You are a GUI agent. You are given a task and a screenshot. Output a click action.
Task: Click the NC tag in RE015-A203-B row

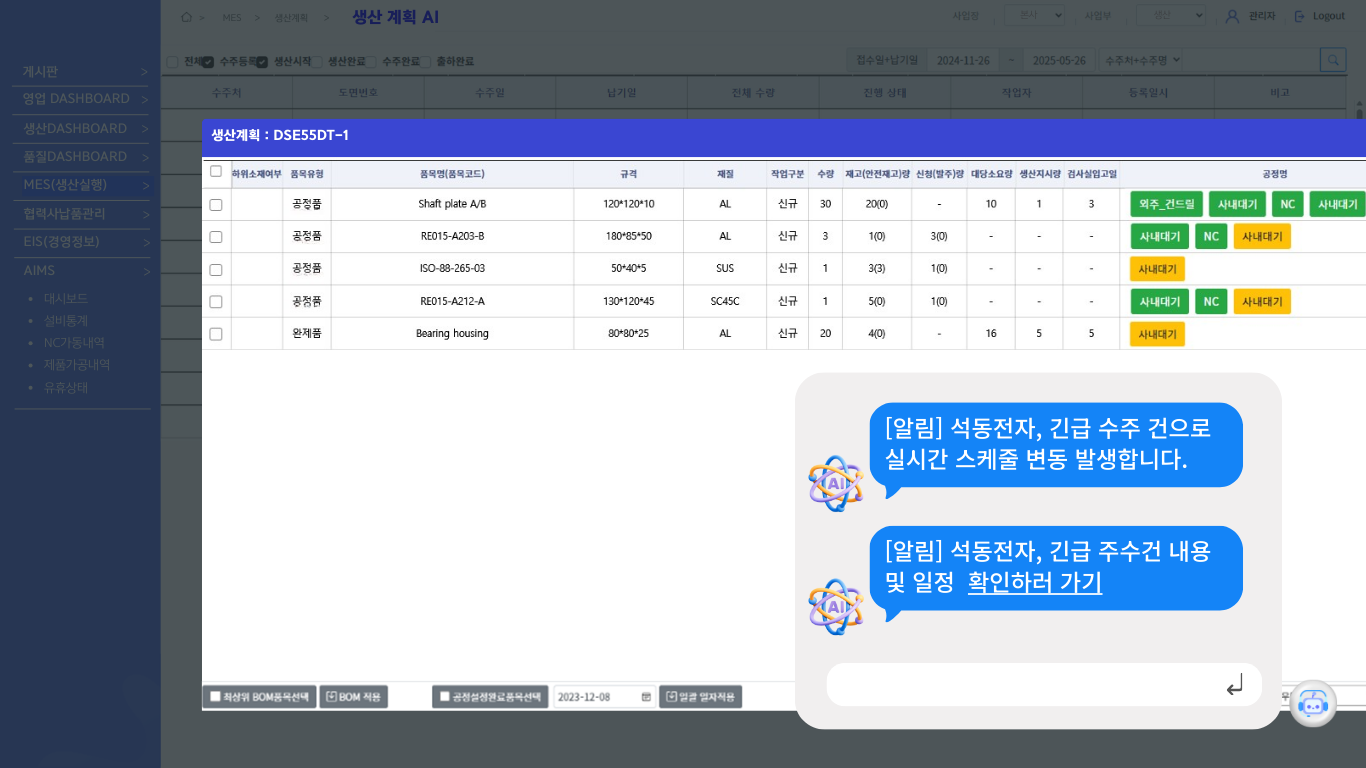click(x=1211, y=236)
